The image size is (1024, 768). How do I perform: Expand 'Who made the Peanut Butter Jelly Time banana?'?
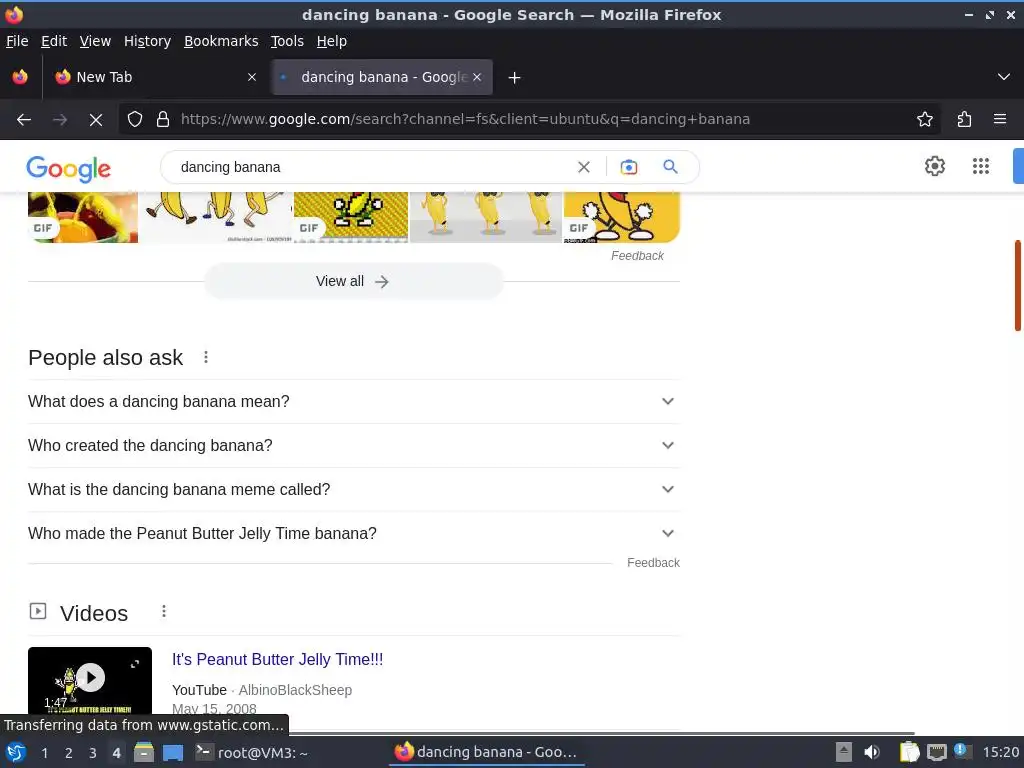coord(354,534)
